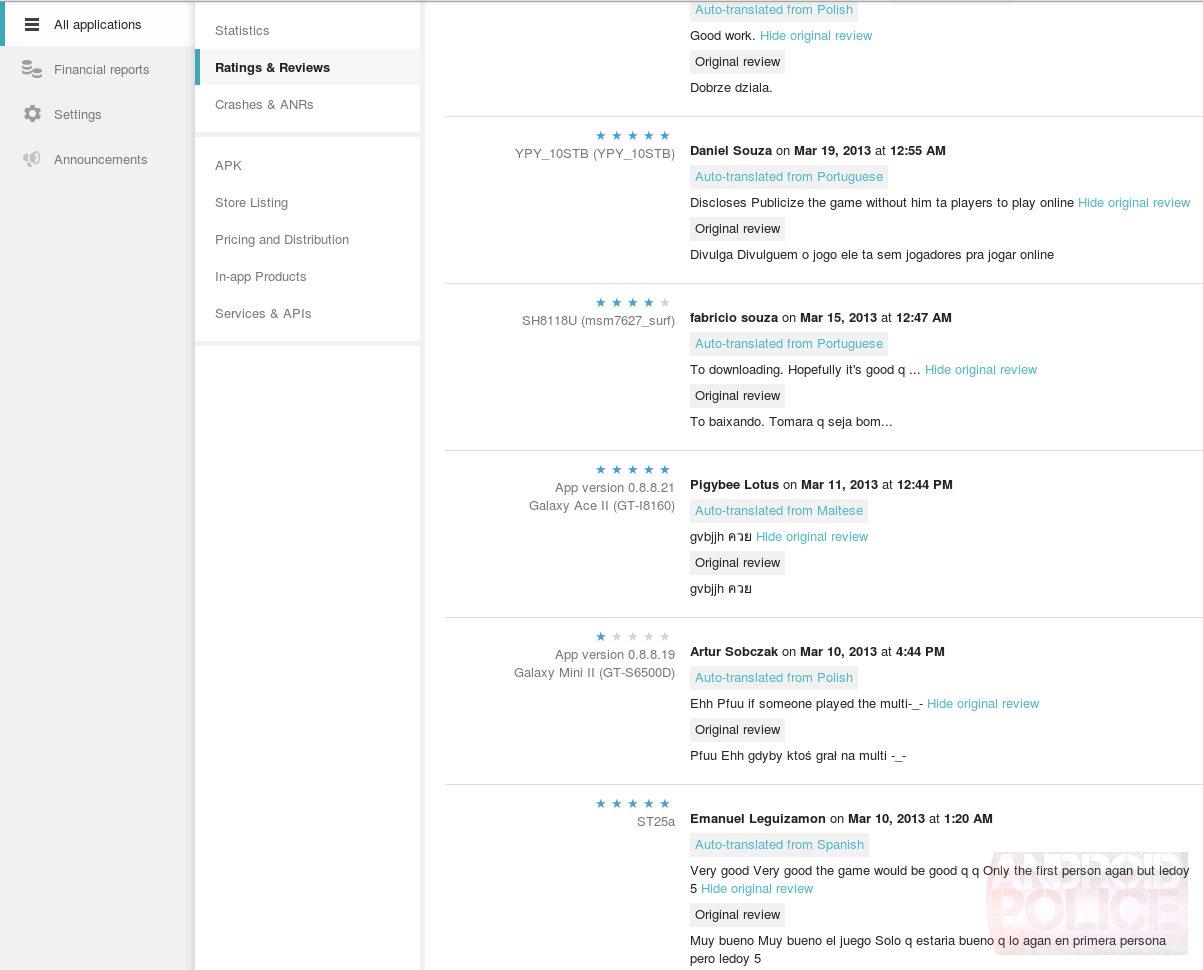This screenshot has height=970, width=1203.
Task: Click Galaxy Mini II (GT-S6500D) device text
Action: click(595, 673)
